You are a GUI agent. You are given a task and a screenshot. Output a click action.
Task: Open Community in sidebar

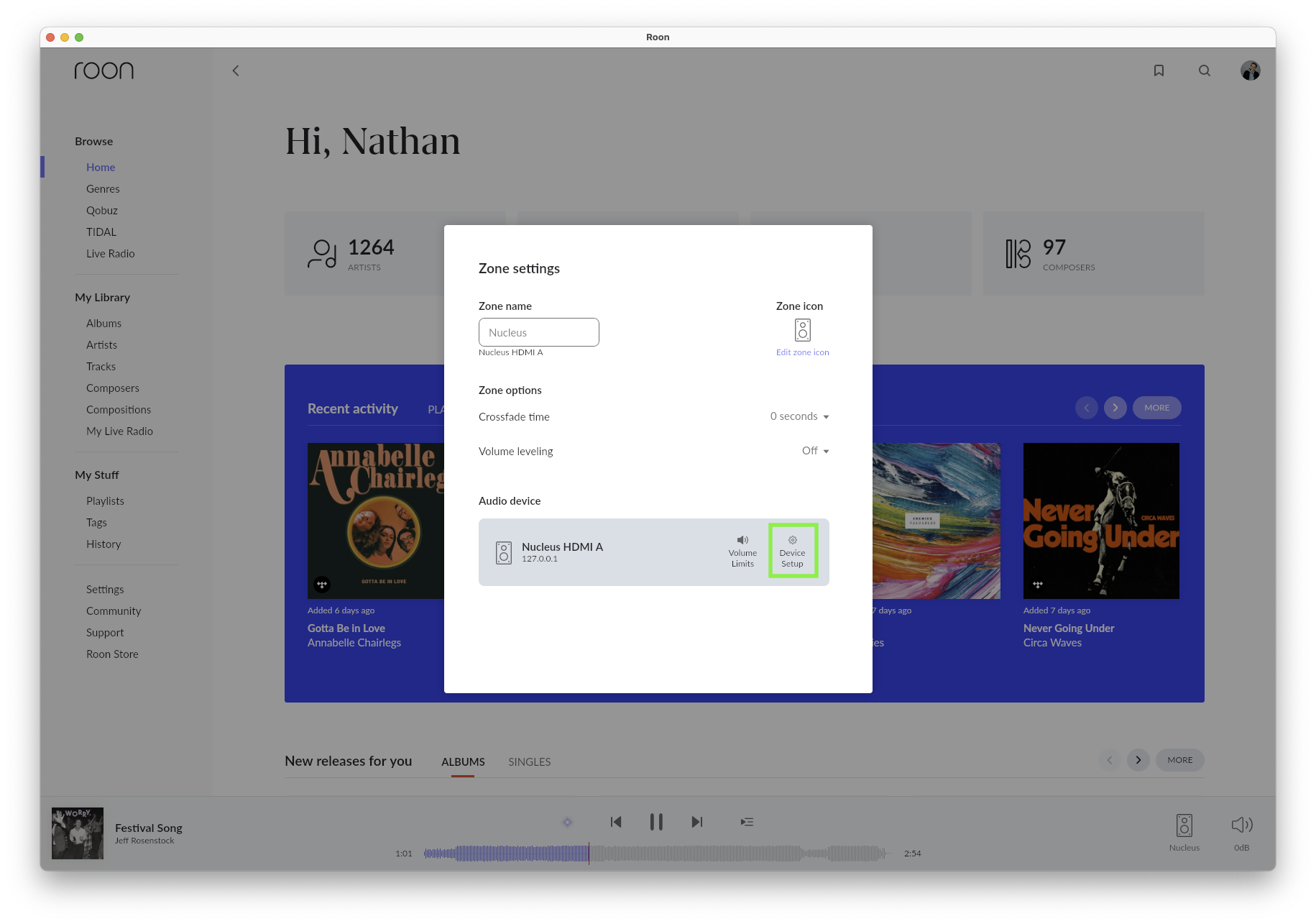click(114, 610)
